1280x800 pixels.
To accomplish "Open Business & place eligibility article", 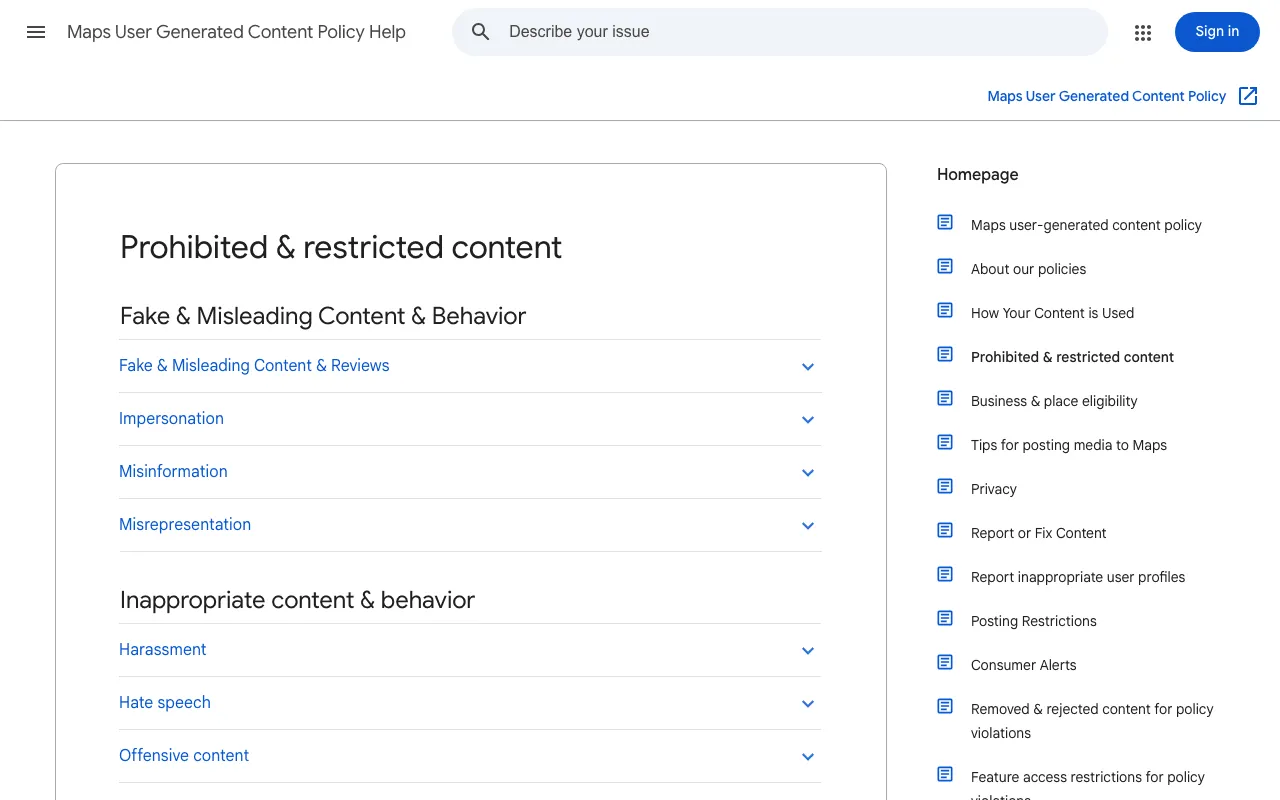I will [x=1054, y=401].
